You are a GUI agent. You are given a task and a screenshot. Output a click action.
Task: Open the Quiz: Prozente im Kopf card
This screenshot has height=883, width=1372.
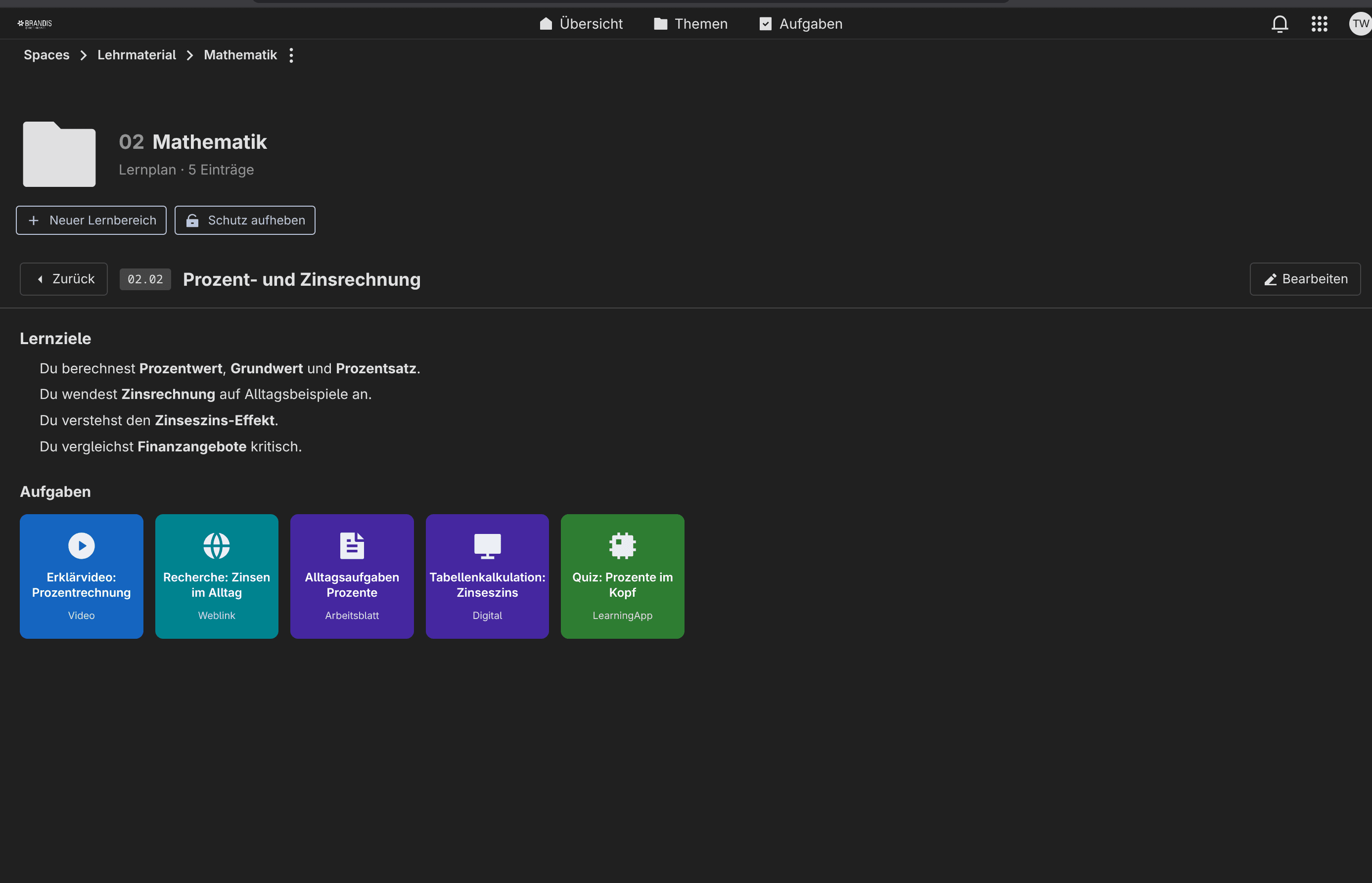point(622,576)
